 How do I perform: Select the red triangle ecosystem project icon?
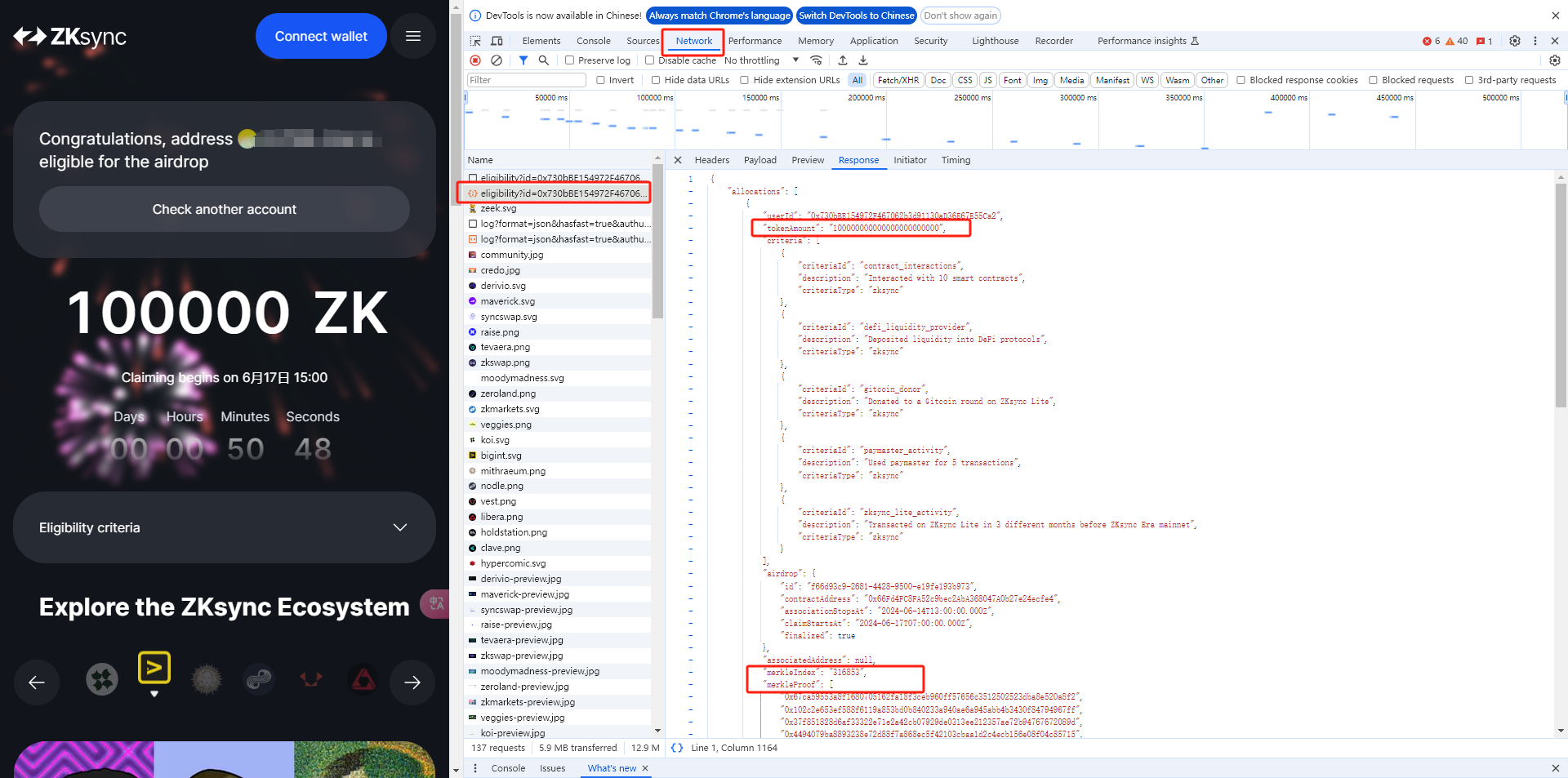(x=363, y=679)
